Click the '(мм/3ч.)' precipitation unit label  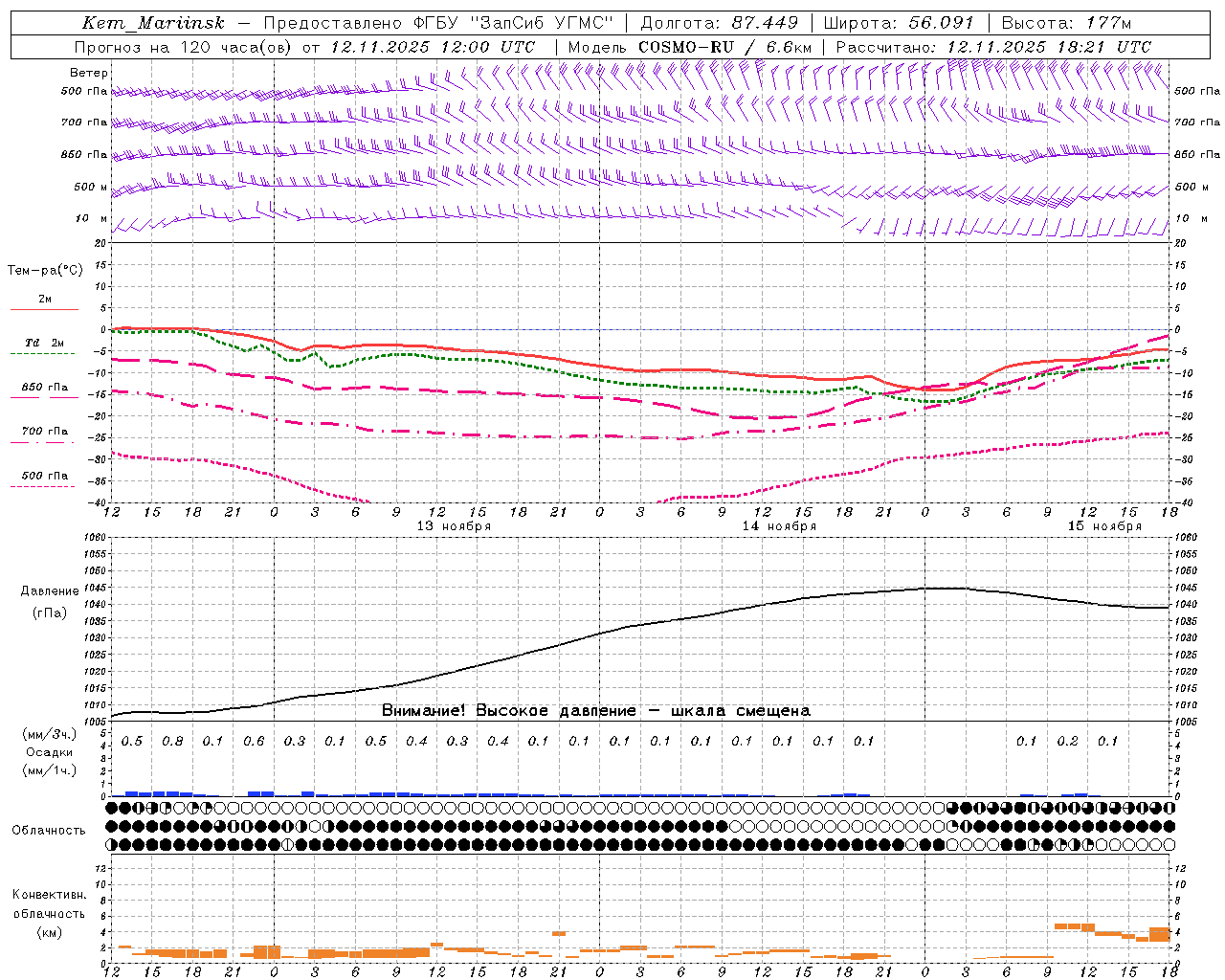point(50,734)
